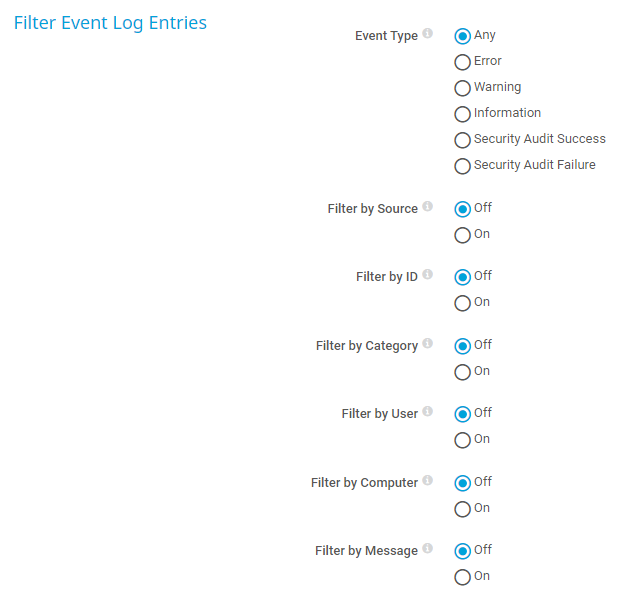The image size is (636, 598).
Task: Enable Filter by ID
Action: (462, 303)
